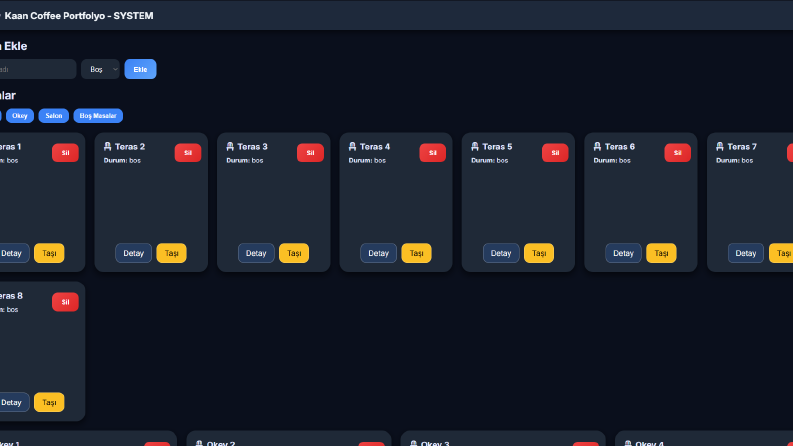Screen dimensions: 793x446
Task: Show only Boş Masalar
Action: 98,116
